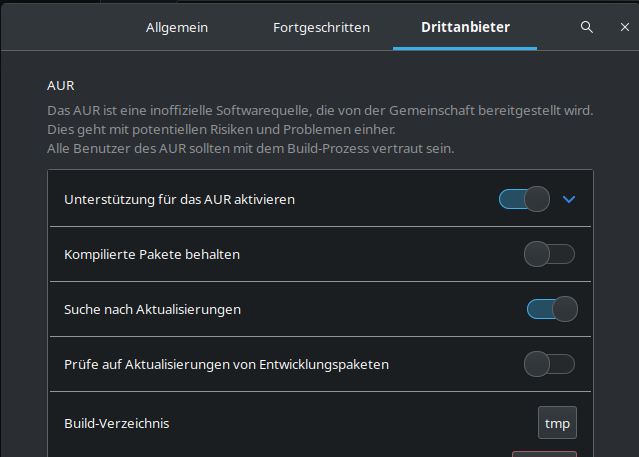The image size is (639, 457).
Task: Switch to the Allgemein tab
Action: 177,27
